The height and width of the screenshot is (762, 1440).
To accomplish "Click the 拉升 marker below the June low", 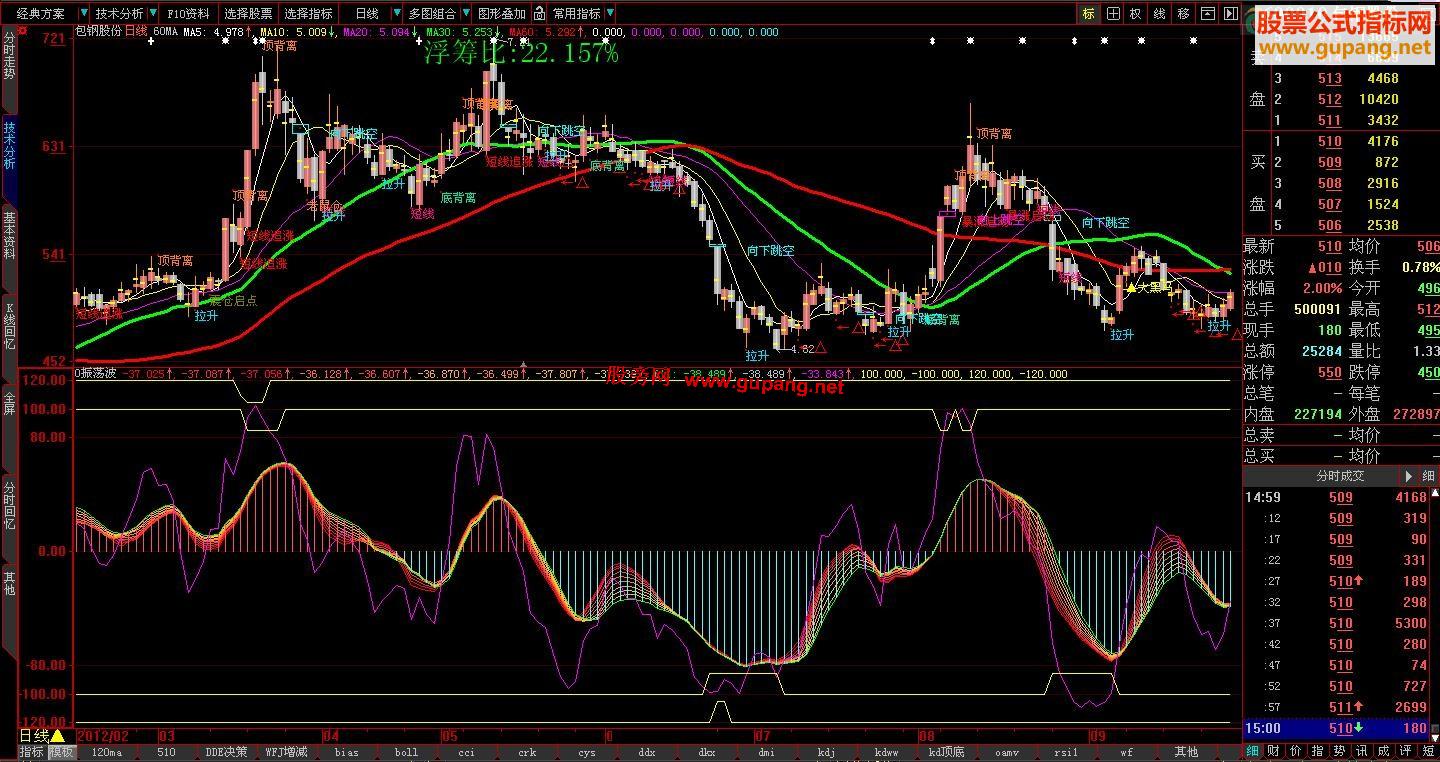I will [757, 356].
